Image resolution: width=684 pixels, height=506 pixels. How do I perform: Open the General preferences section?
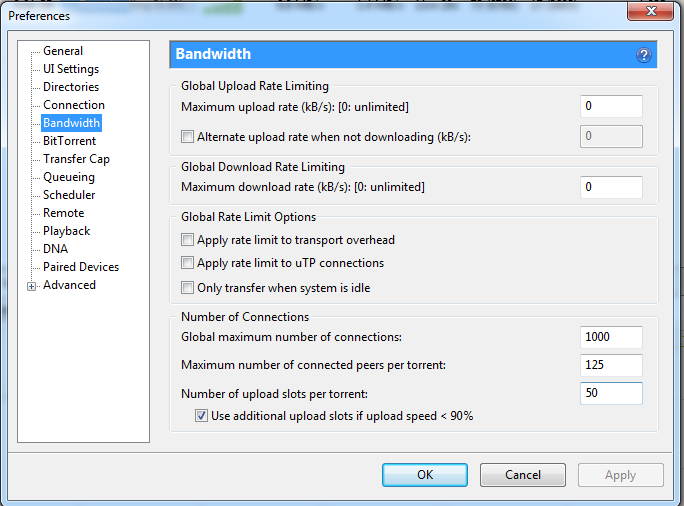[63, 51]
